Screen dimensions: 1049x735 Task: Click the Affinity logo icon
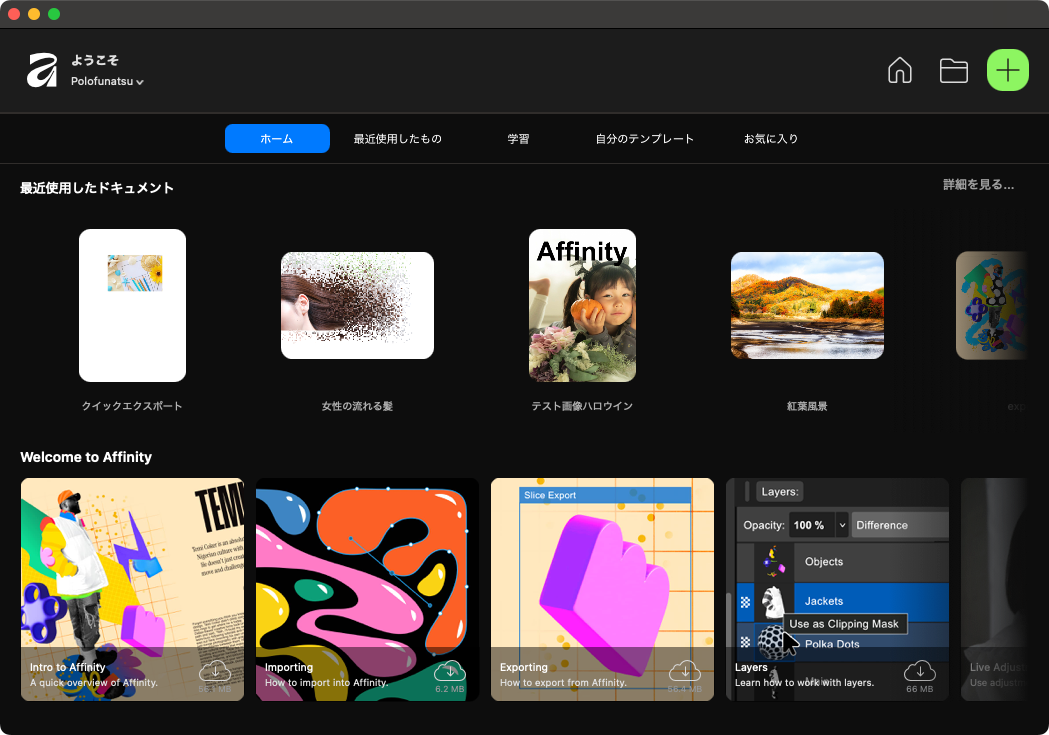click(42, 70)
